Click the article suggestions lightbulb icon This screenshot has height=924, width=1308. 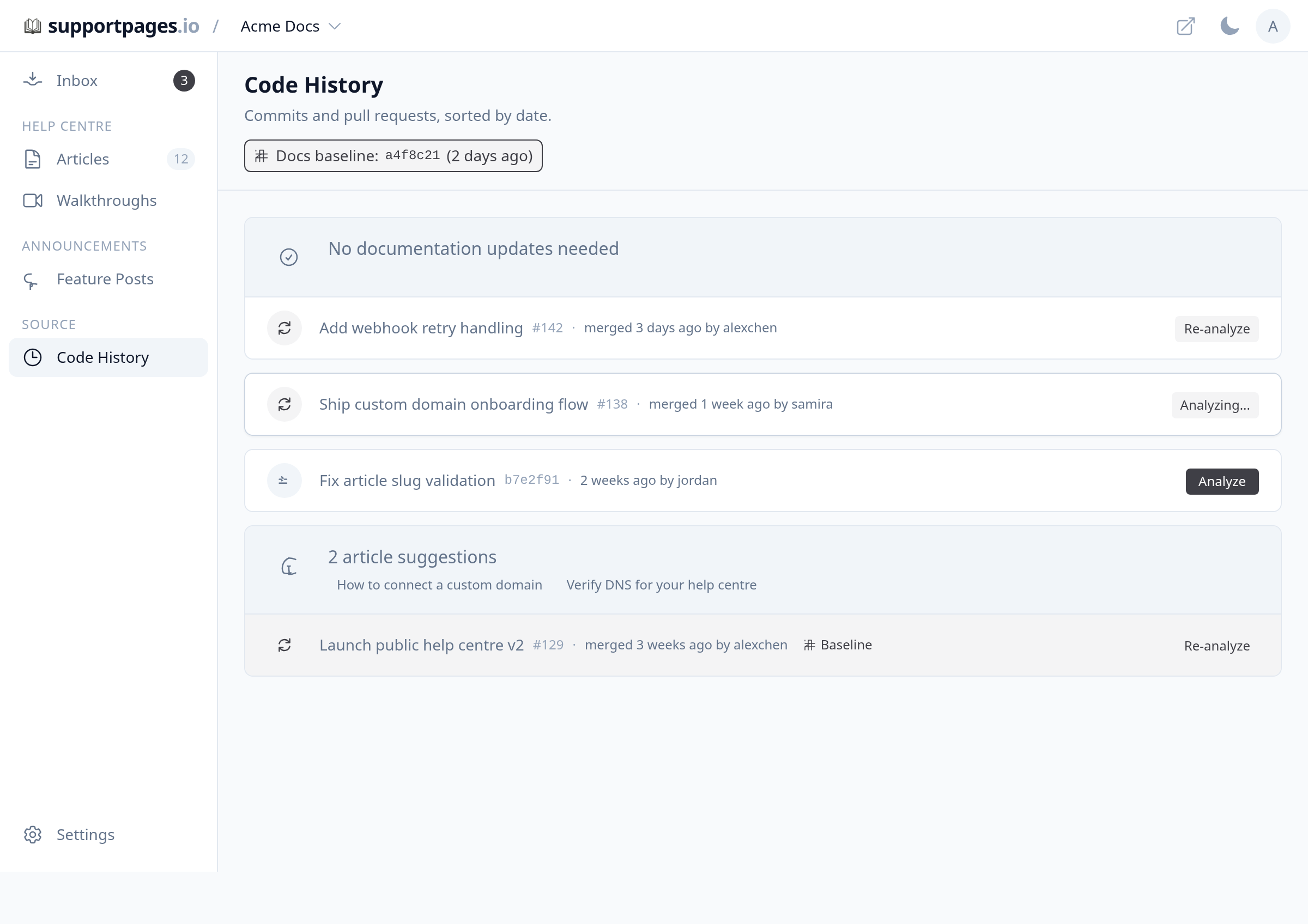click(x=289, y=567)
